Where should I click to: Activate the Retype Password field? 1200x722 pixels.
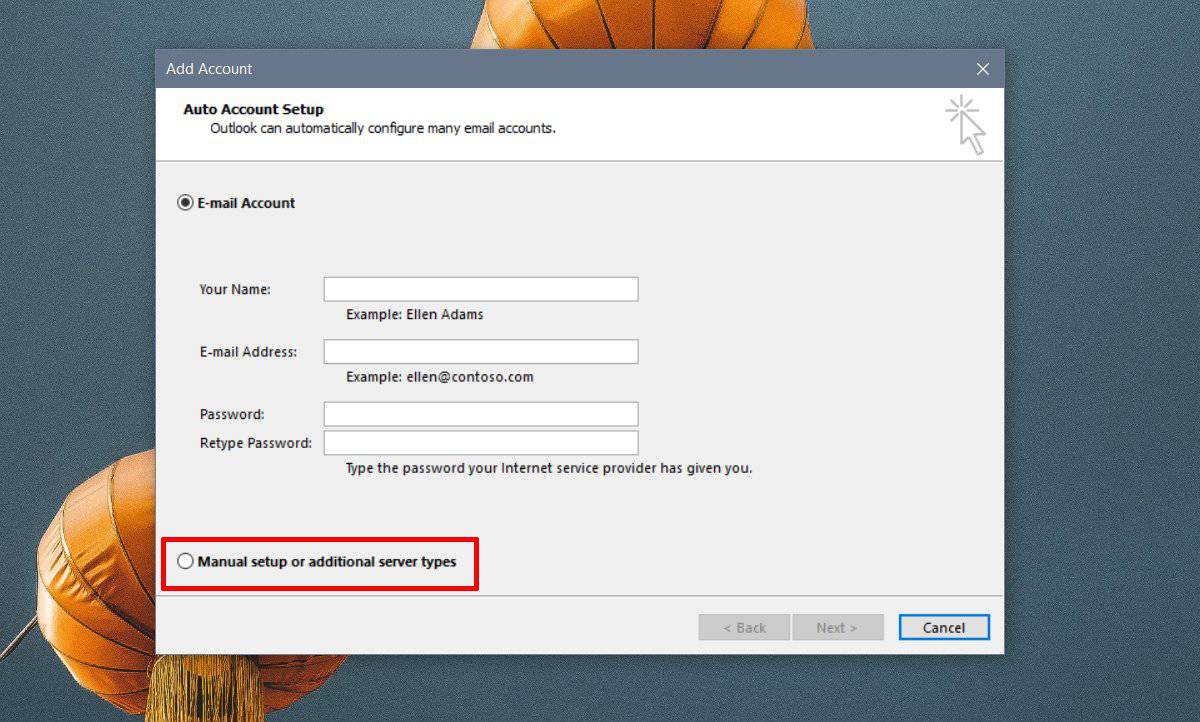481,443
